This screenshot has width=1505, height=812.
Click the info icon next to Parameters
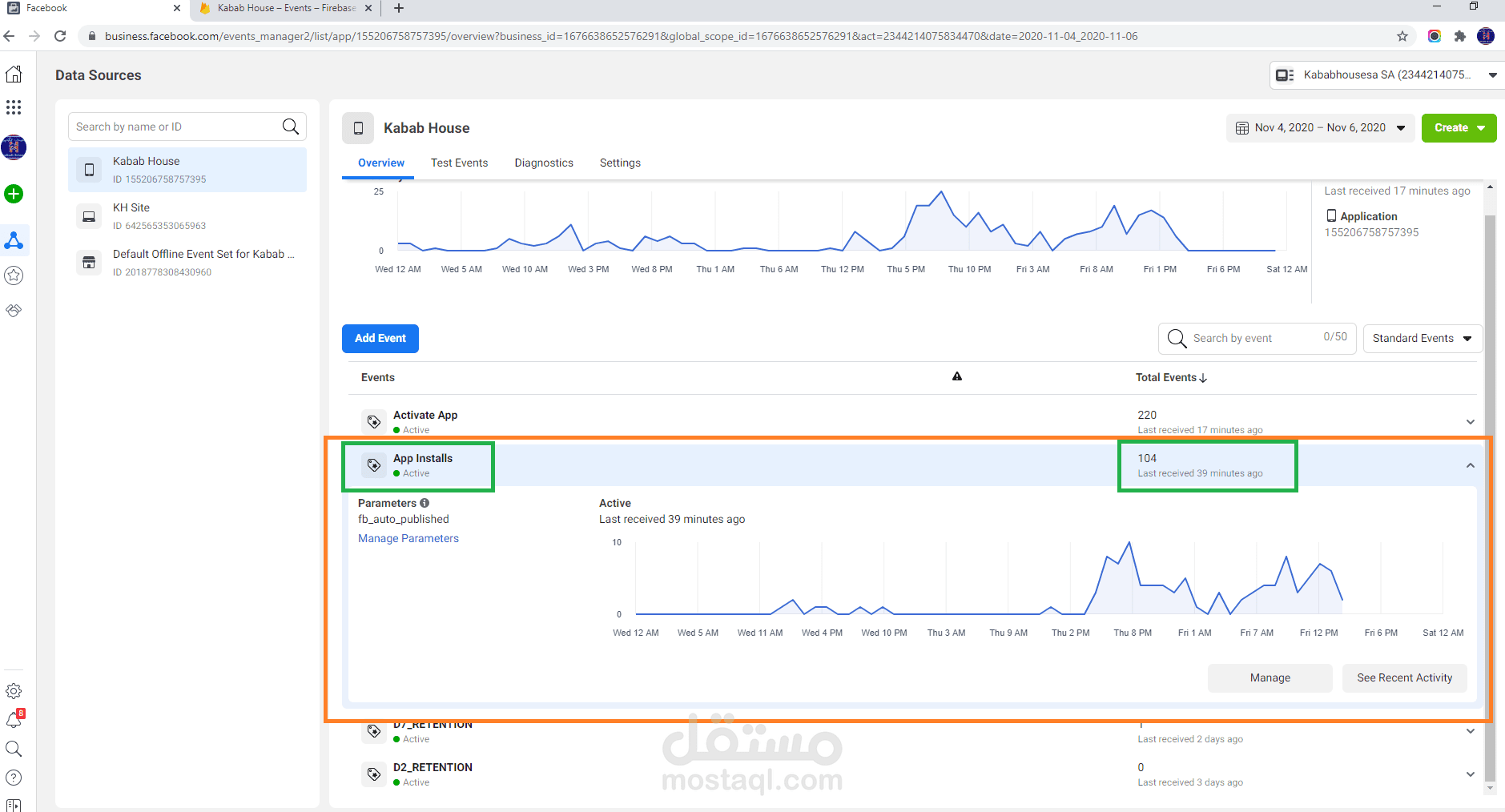tap(425, 503)
